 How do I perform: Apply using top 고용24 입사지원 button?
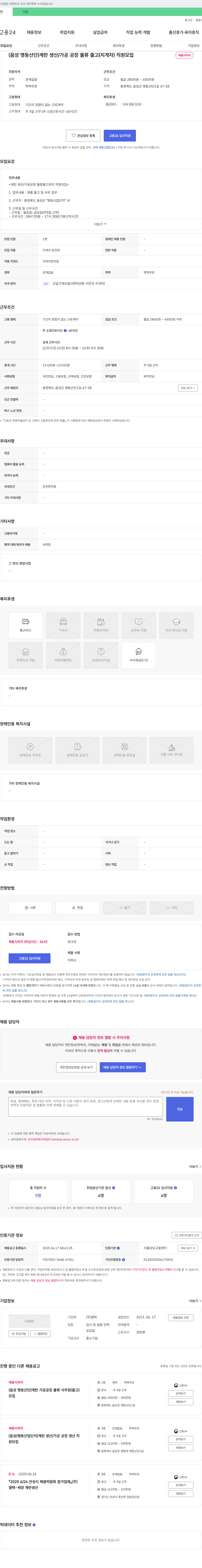120,136
